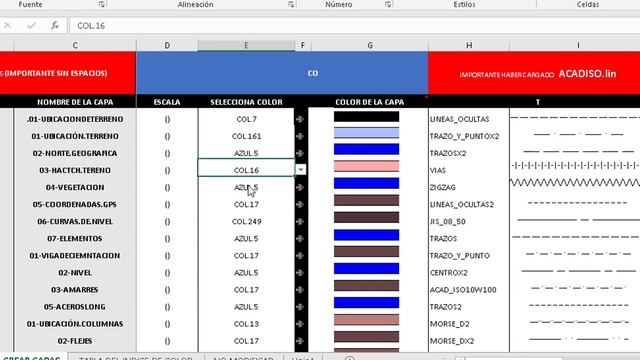Viewport: 640px width, 360px height.
Task: Open the Alineación group dialog launcher
Action: point(291,4)
